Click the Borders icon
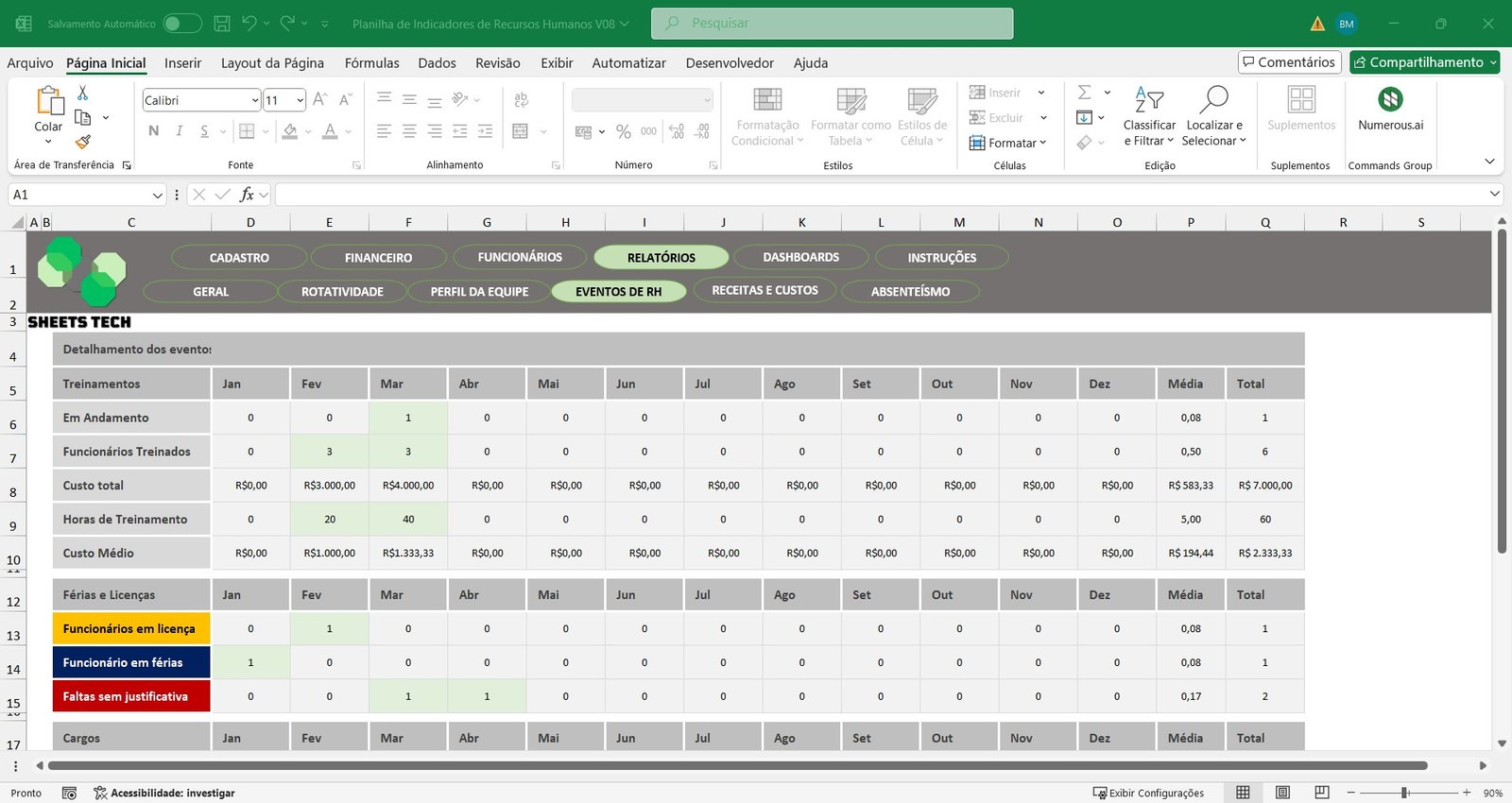Image resolution: width=1512 pixels, height=803 pixels. point(247,131)
